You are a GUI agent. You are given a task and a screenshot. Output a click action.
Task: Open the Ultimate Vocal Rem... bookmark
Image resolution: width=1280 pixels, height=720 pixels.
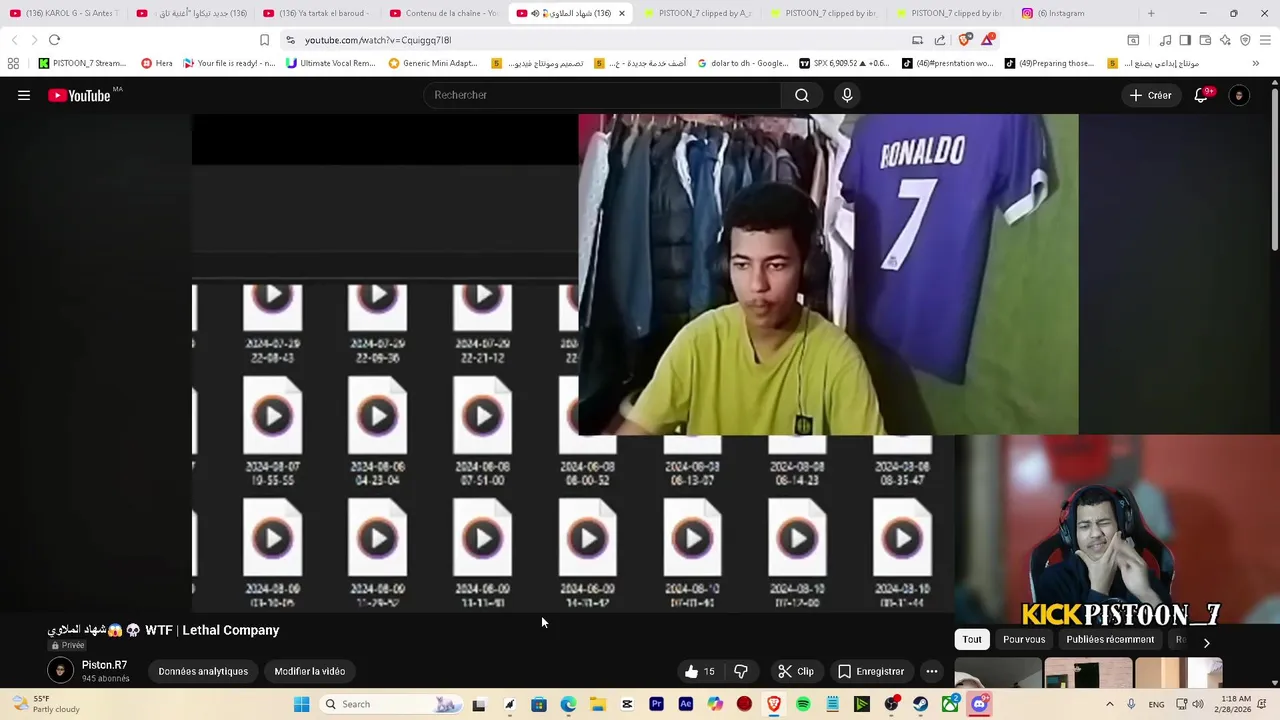(330, 63)
